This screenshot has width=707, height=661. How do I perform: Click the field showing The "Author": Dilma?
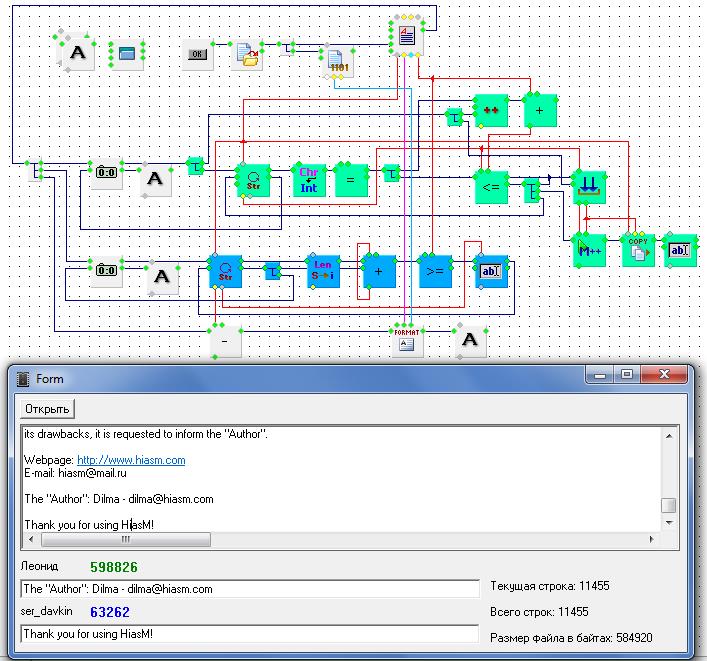(x=249, y=589)
